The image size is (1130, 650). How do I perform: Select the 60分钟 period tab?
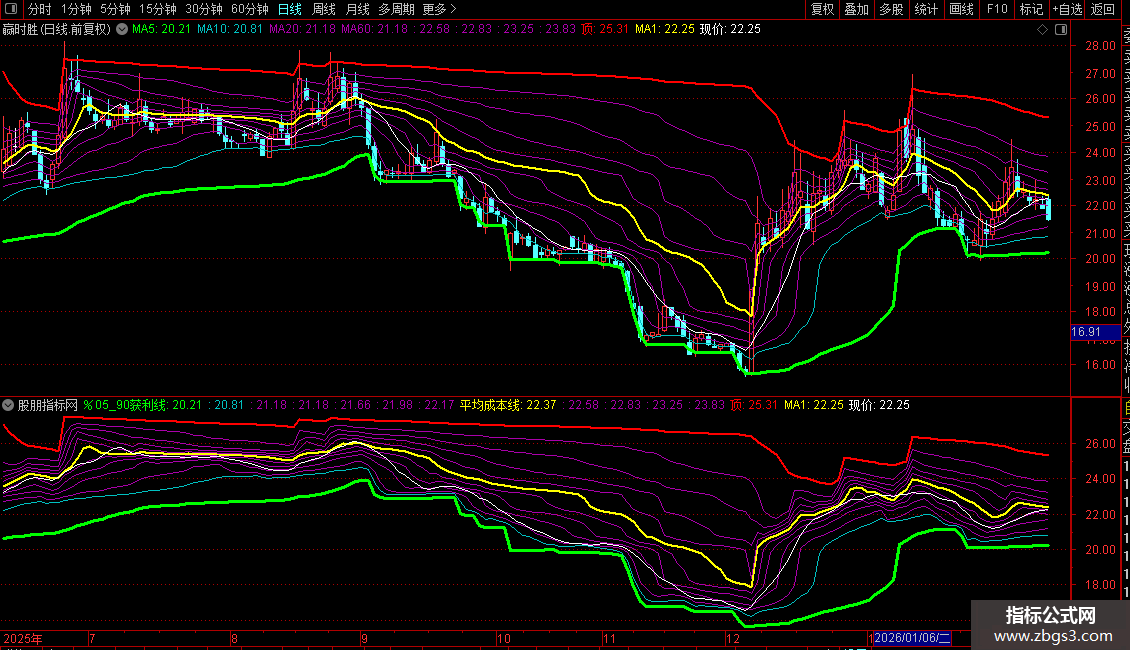click(x=249, y=9)
